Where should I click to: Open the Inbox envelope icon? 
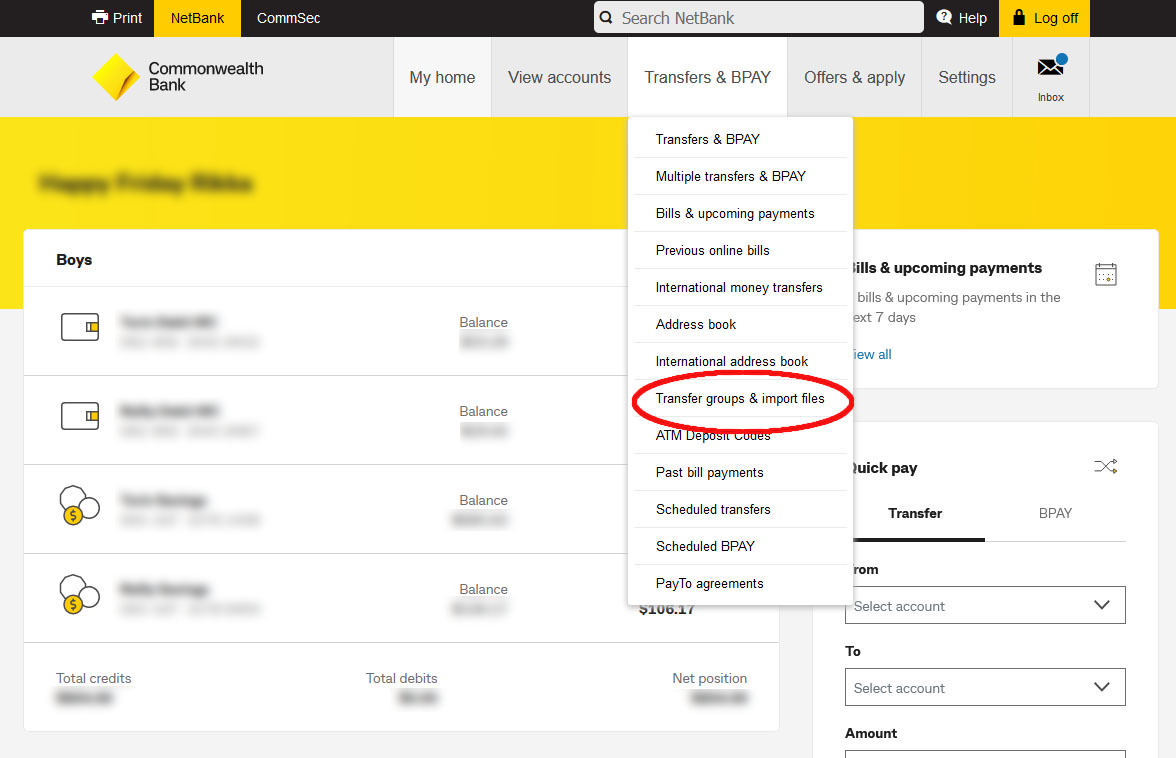click(1050, 68)
